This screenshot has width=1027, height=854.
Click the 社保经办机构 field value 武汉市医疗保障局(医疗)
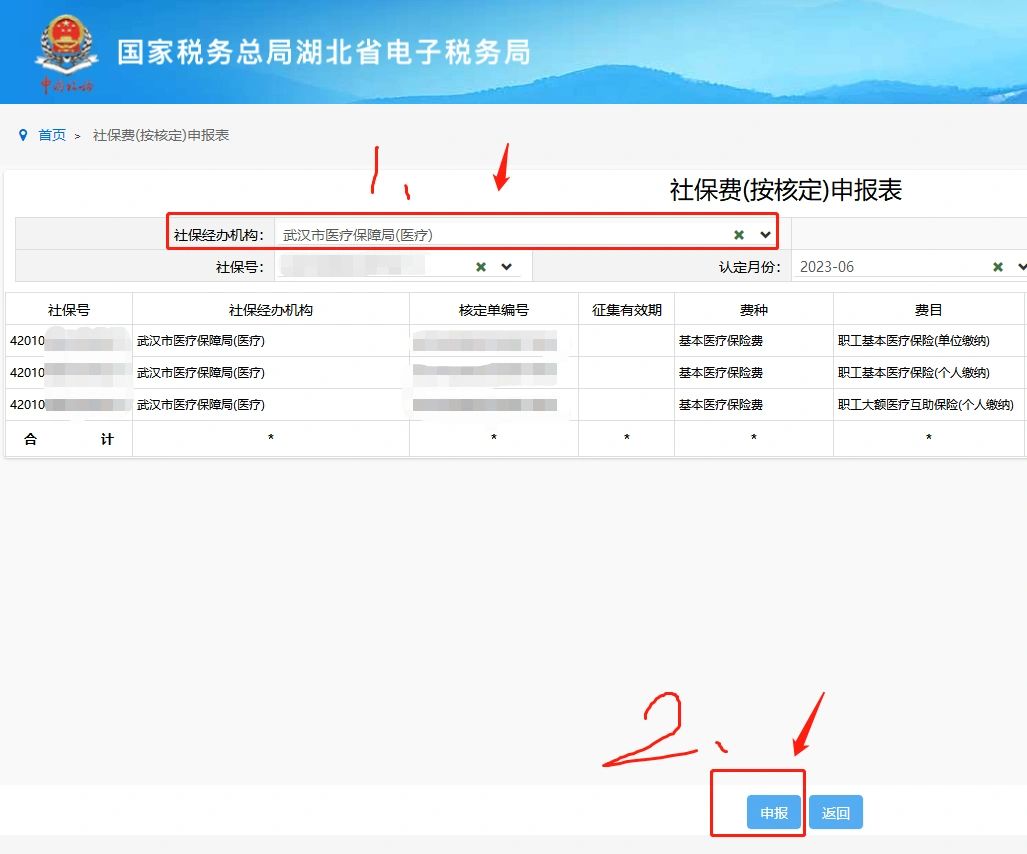[x=358, y=235]
